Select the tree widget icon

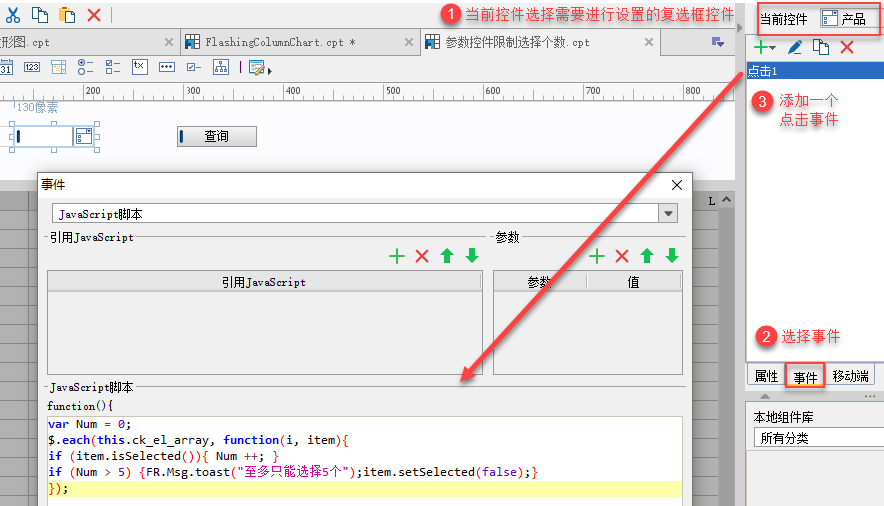pos(221,67)
